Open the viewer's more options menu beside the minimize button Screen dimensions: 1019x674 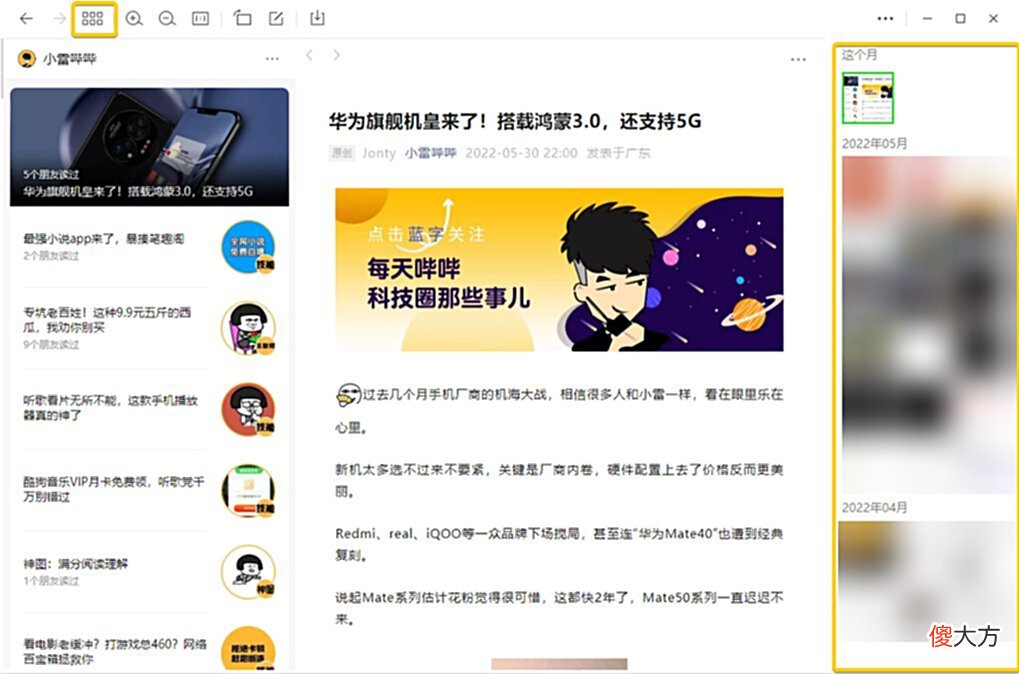885,18
